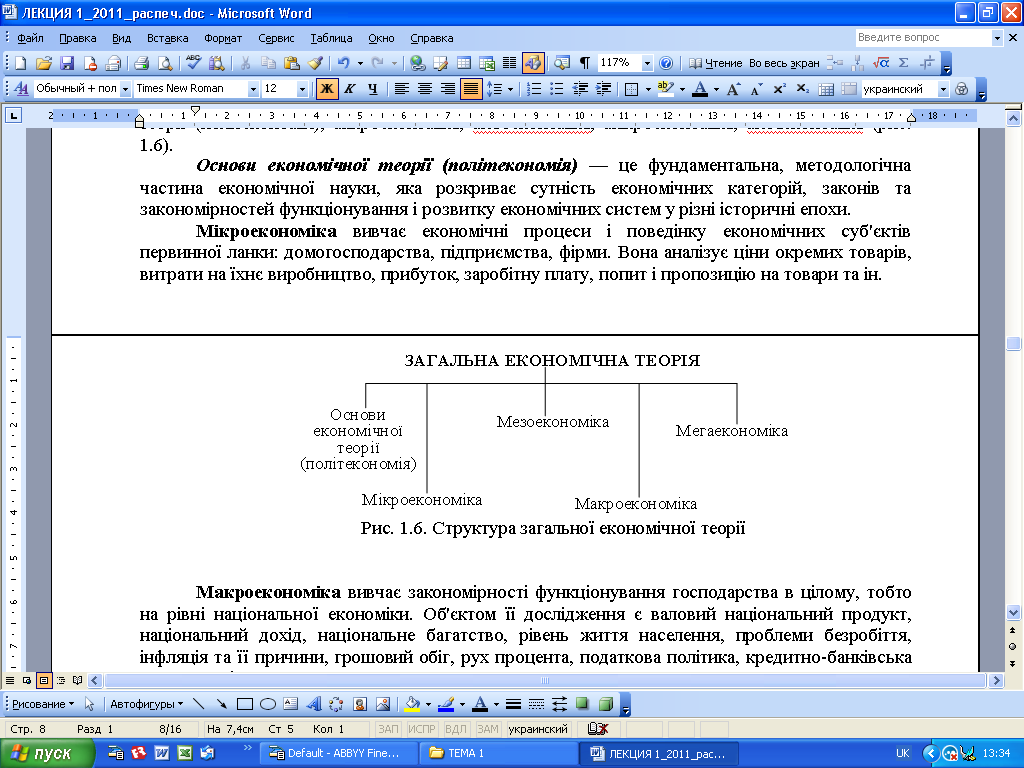Open the style dropdown 'Обычный + пол'
The image size is (1024, 768).
tap(125, 89)
